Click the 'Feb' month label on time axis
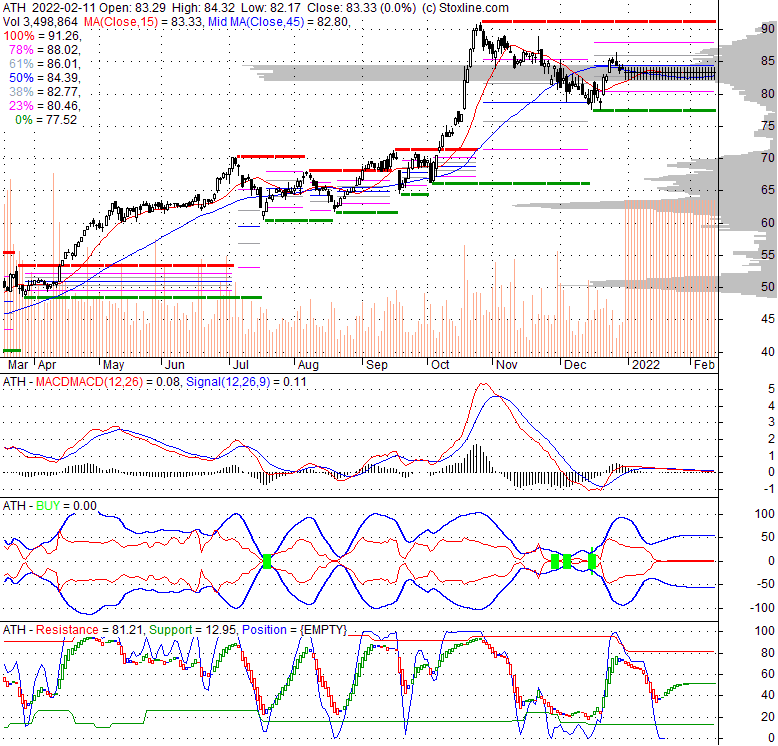778x746 pixels. 704,365
